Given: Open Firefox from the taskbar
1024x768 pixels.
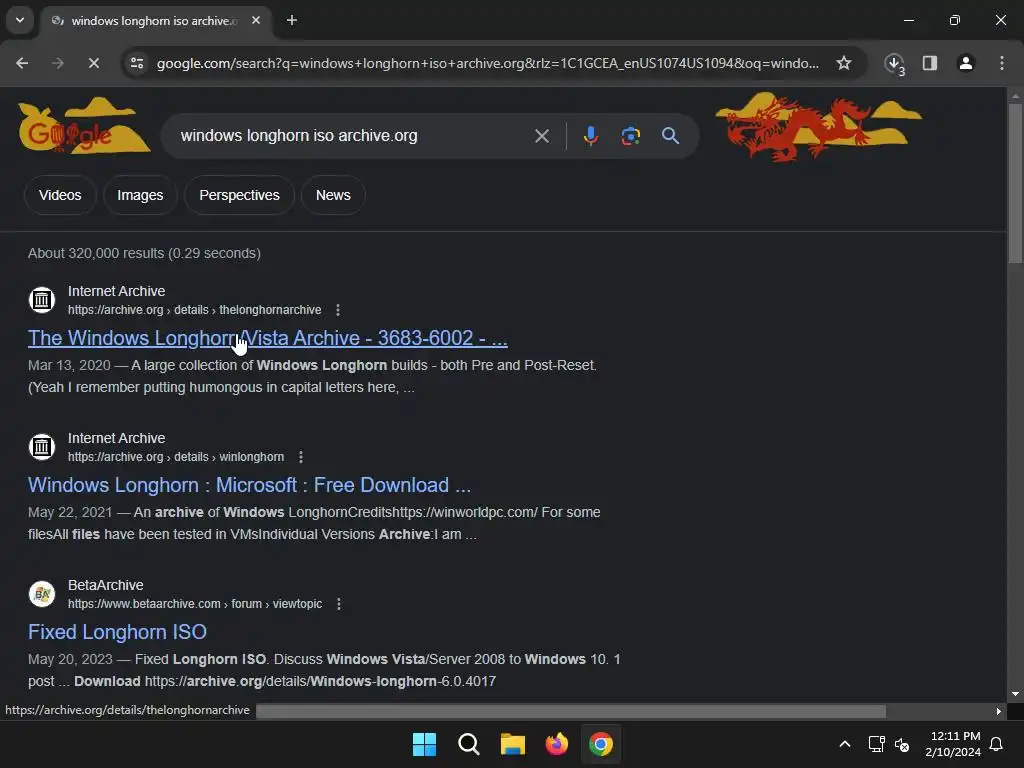Looking at the screenshot, I should coord(556,744).
